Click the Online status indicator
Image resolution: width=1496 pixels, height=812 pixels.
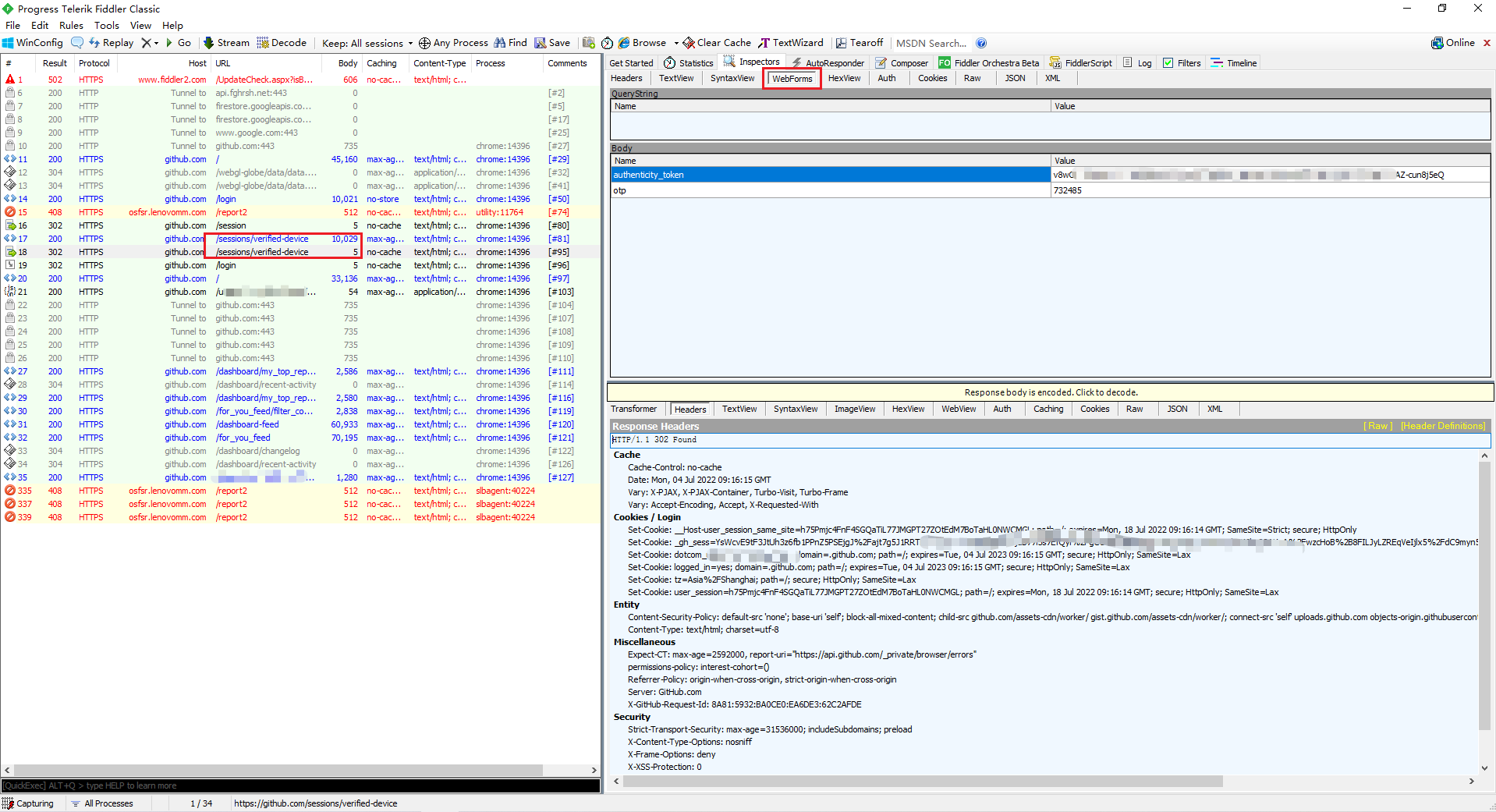pos(1453,43)
